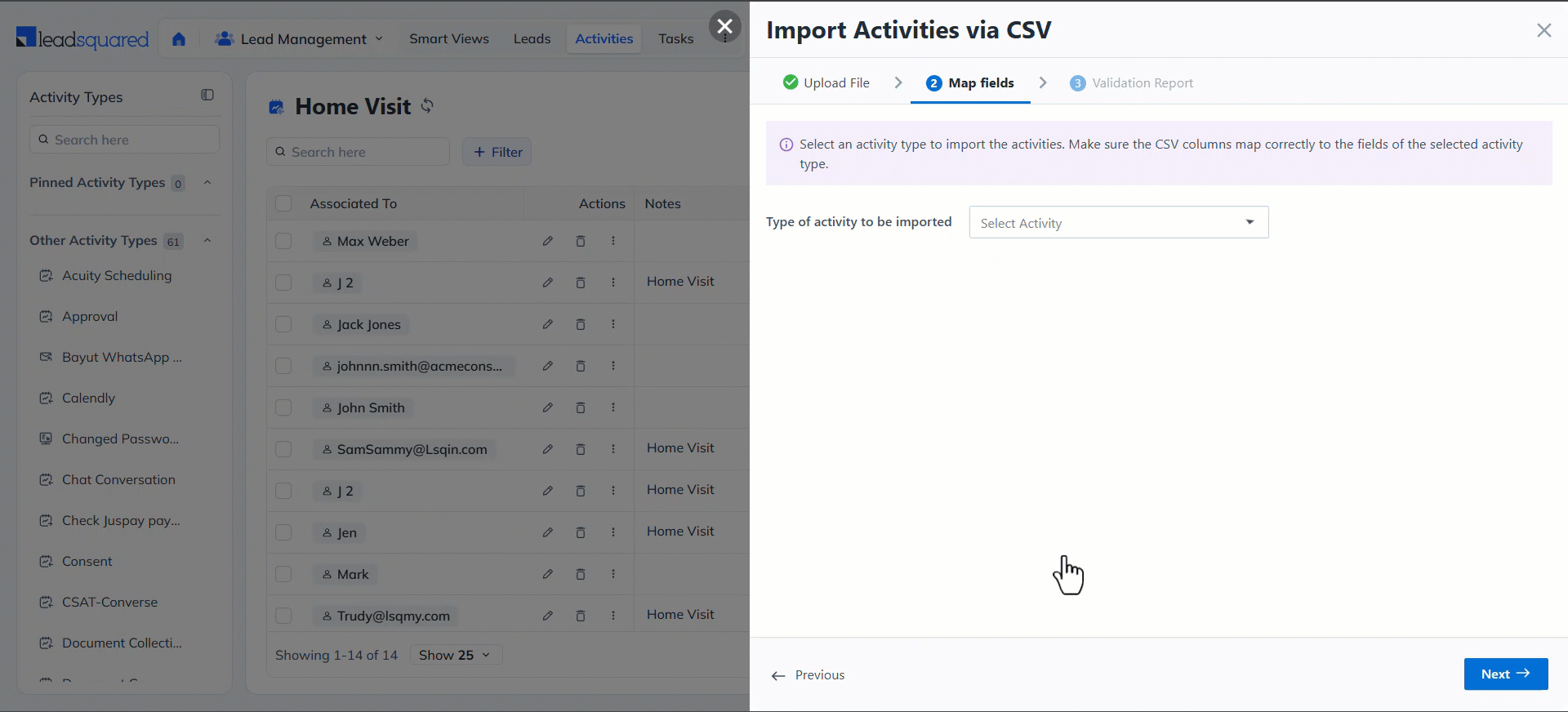The image size is (1568, 712).
Task: Check the johnnn.smith@acmecons row checkbox
Action: click(x=283, y=366)
